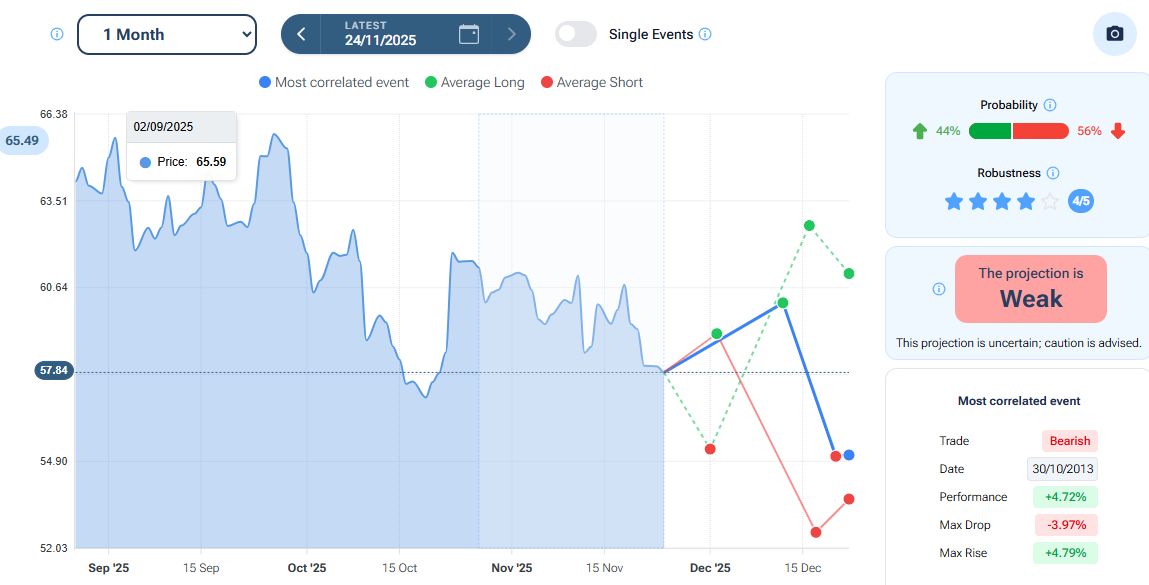Screen dimensions: 1149x585
Task: Click the Robustness info icon
Action: pos(1053,173)
